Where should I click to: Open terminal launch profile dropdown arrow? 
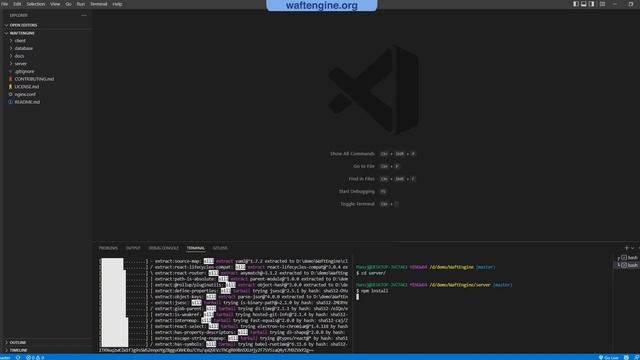(633, 248)
